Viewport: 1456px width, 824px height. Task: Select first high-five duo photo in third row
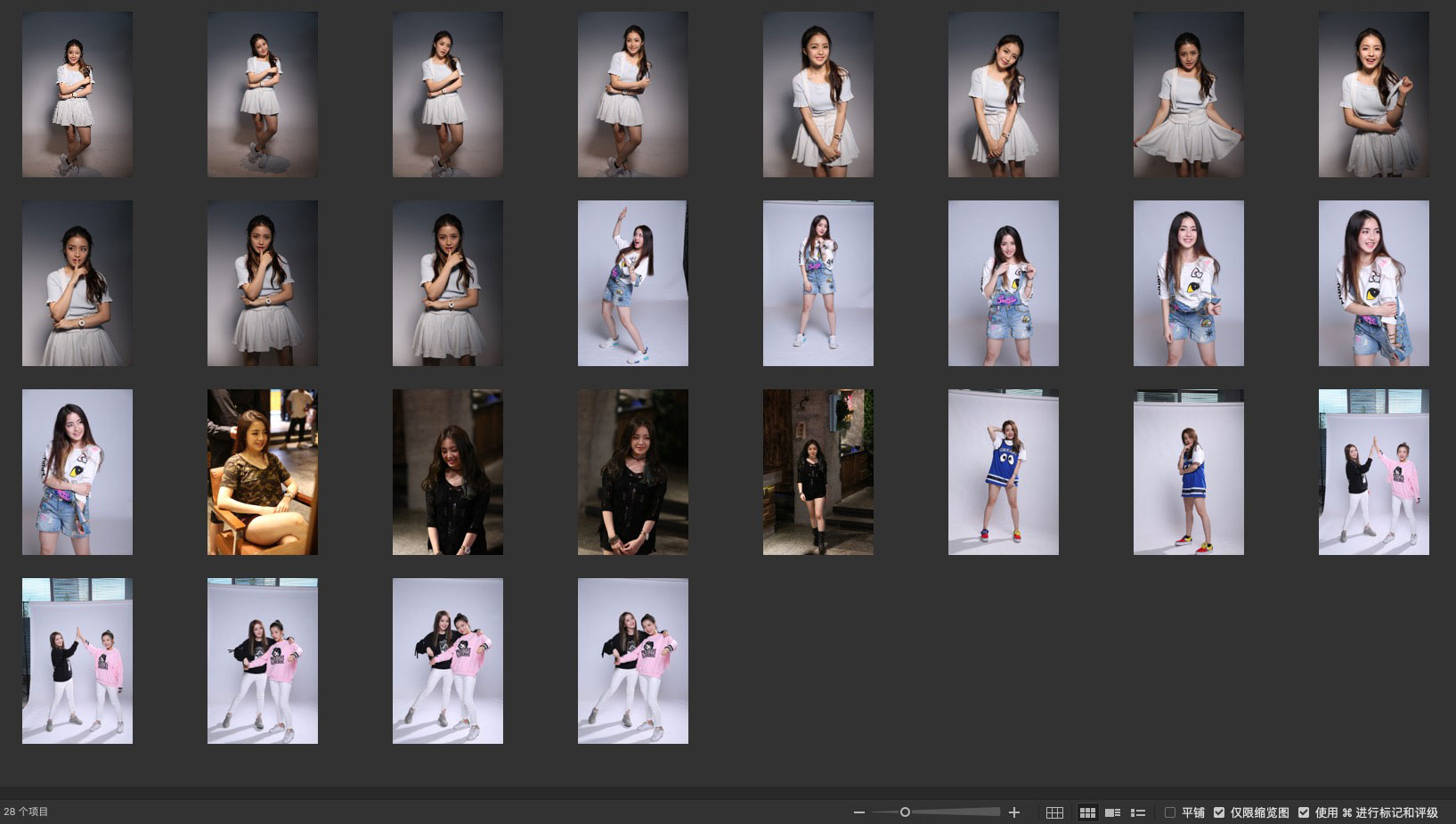1374,472
